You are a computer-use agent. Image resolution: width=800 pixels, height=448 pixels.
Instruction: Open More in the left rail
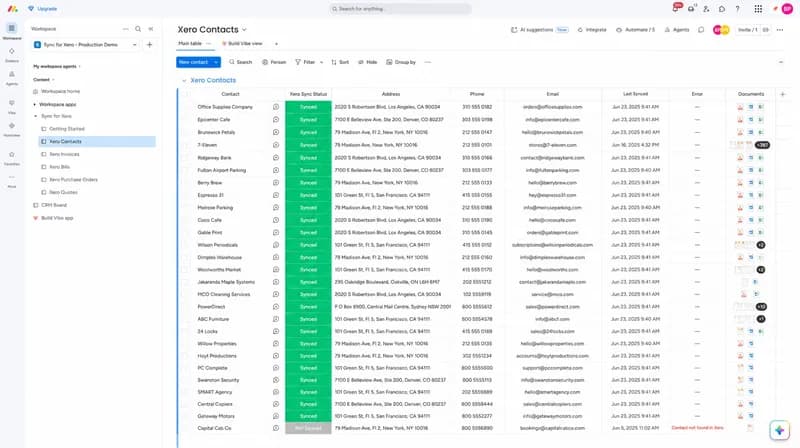12,181
